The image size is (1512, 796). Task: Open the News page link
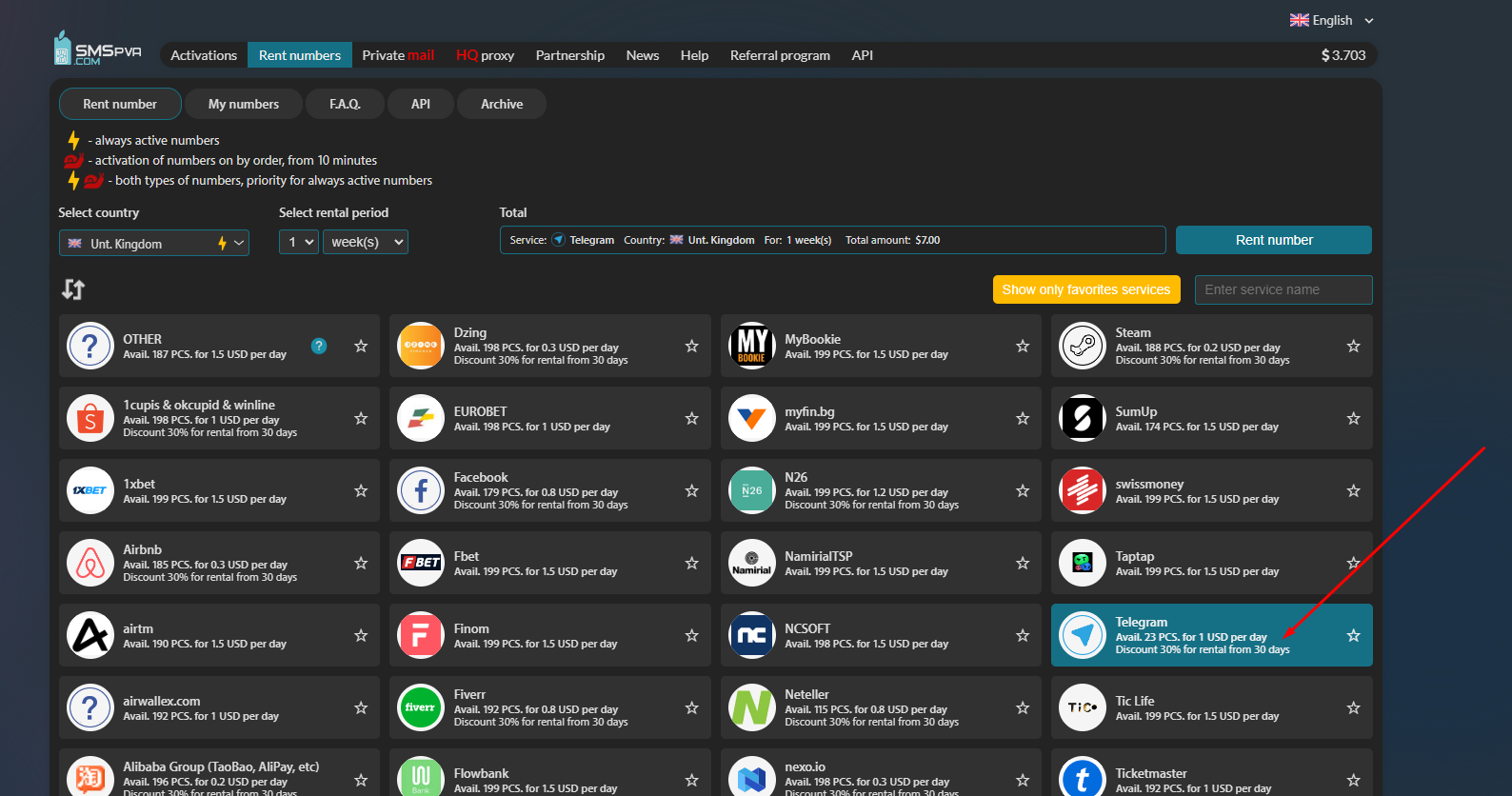coord(643,55)
